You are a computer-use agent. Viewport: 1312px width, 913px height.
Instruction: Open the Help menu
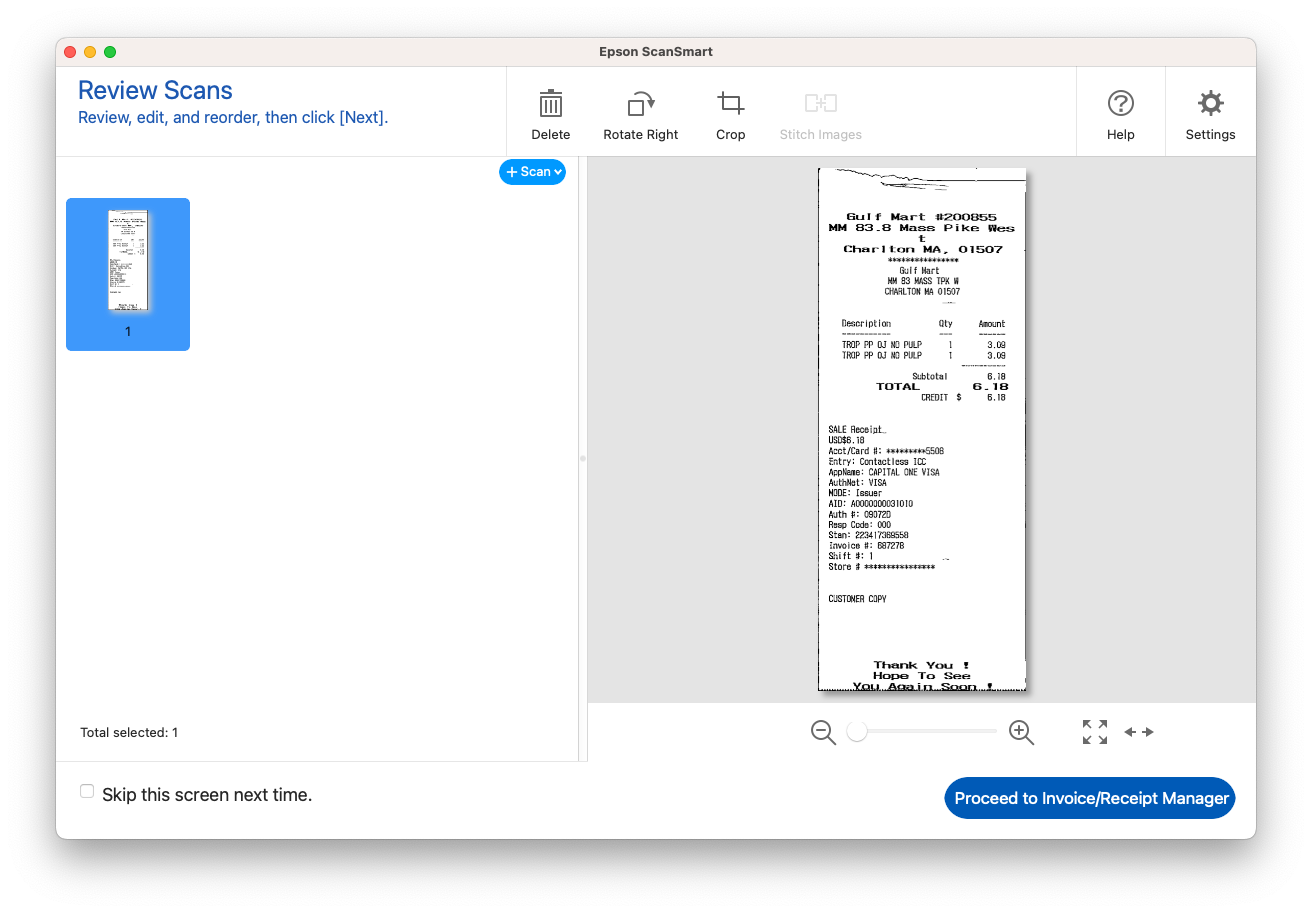point(1120,115)
